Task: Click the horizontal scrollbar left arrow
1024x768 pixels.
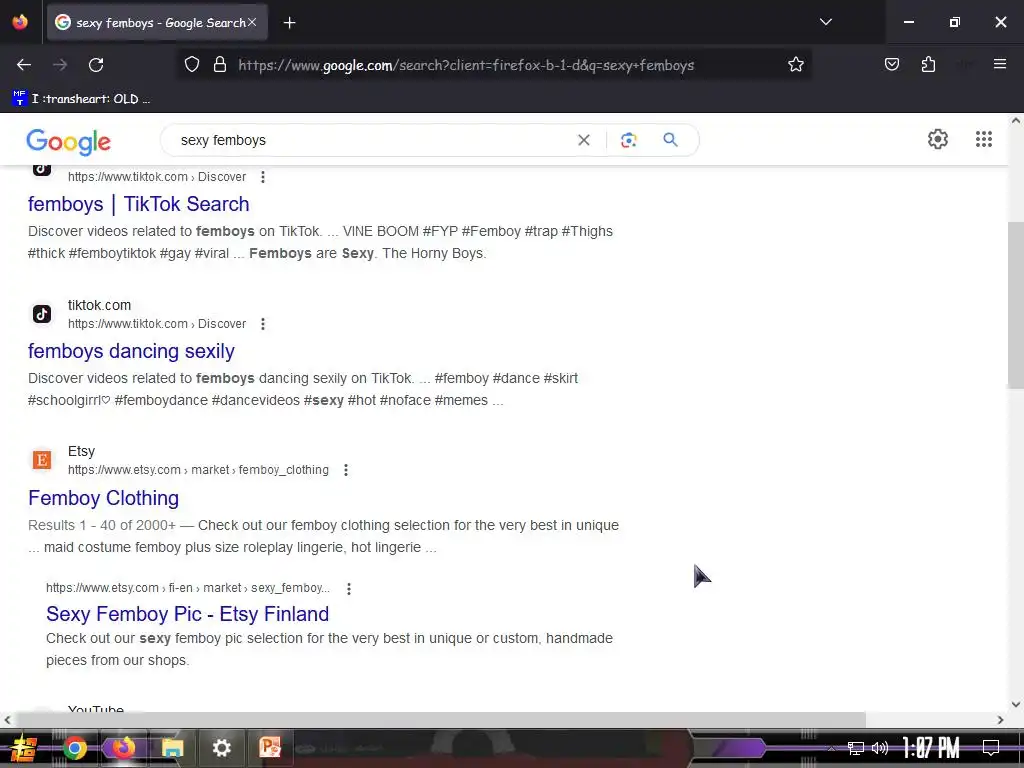Action: coord(7,720)
